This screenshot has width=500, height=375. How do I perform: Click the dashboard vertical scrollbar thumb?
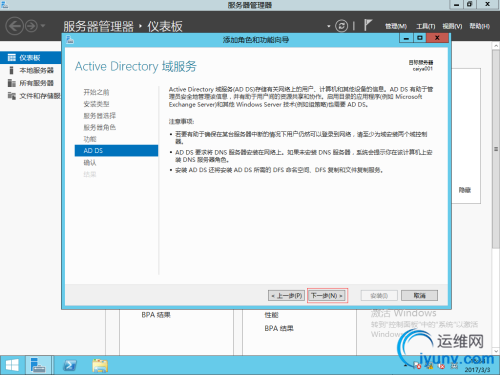(x=496, y=149)
